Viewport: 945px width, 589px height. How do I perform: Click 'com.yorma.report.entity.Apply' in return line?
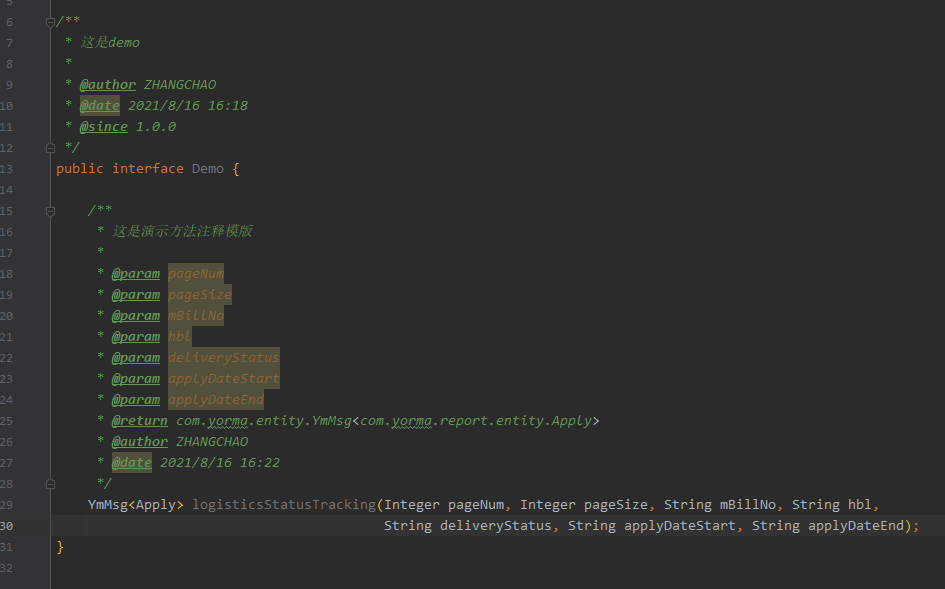[476, 421]
